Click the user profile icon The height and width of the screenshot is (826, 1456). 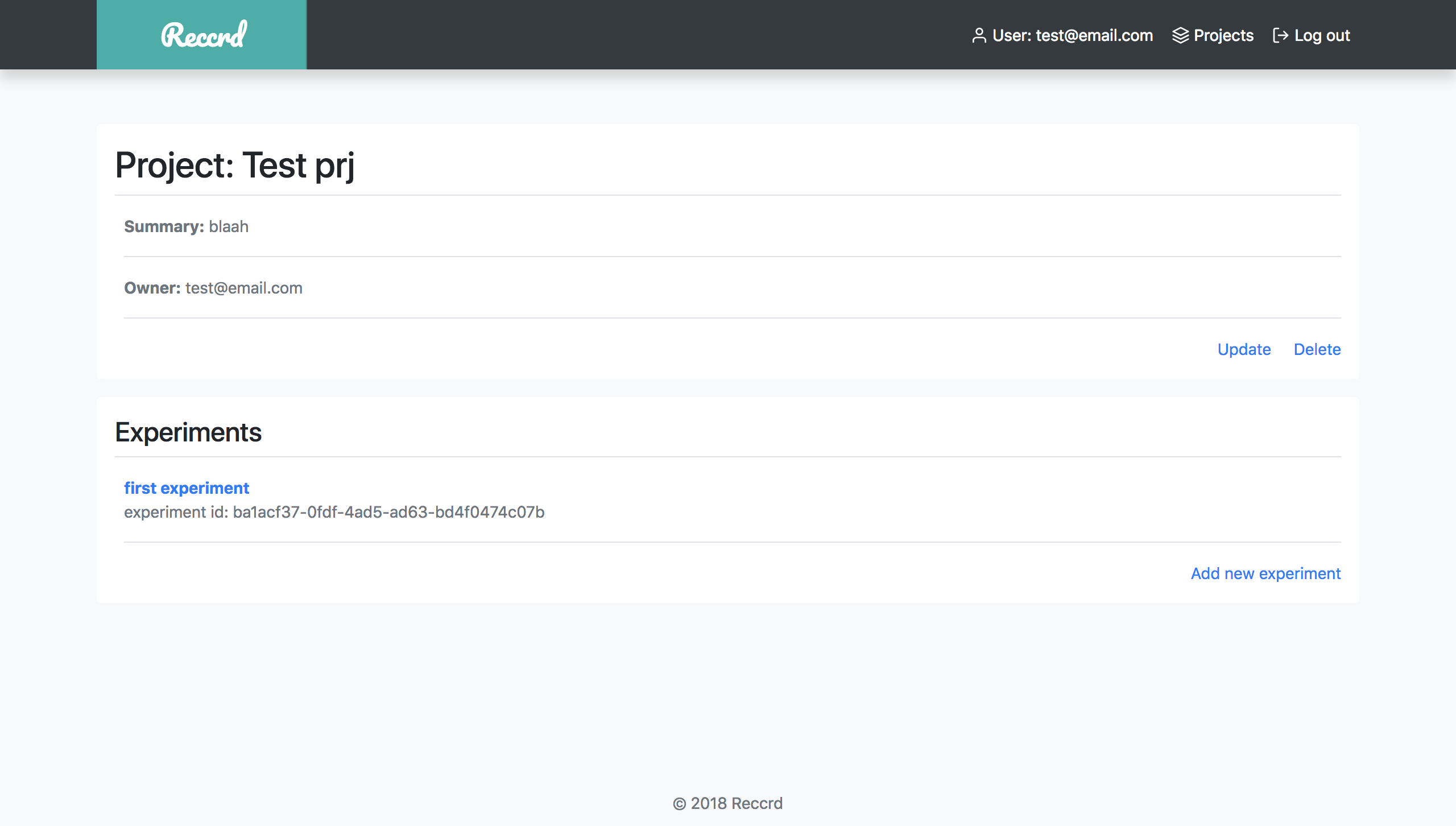(978, 35)
